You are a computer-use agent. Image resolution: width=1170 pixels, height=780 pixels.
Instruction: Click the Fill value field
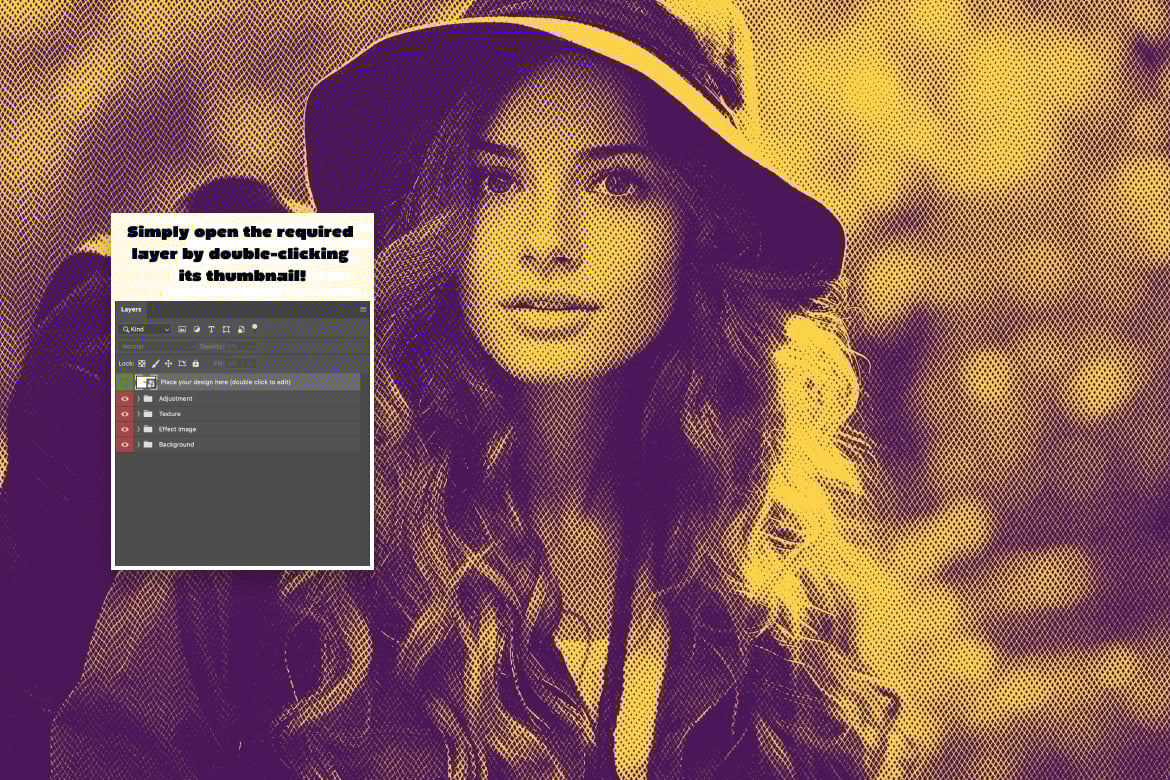tap(240, 364)
